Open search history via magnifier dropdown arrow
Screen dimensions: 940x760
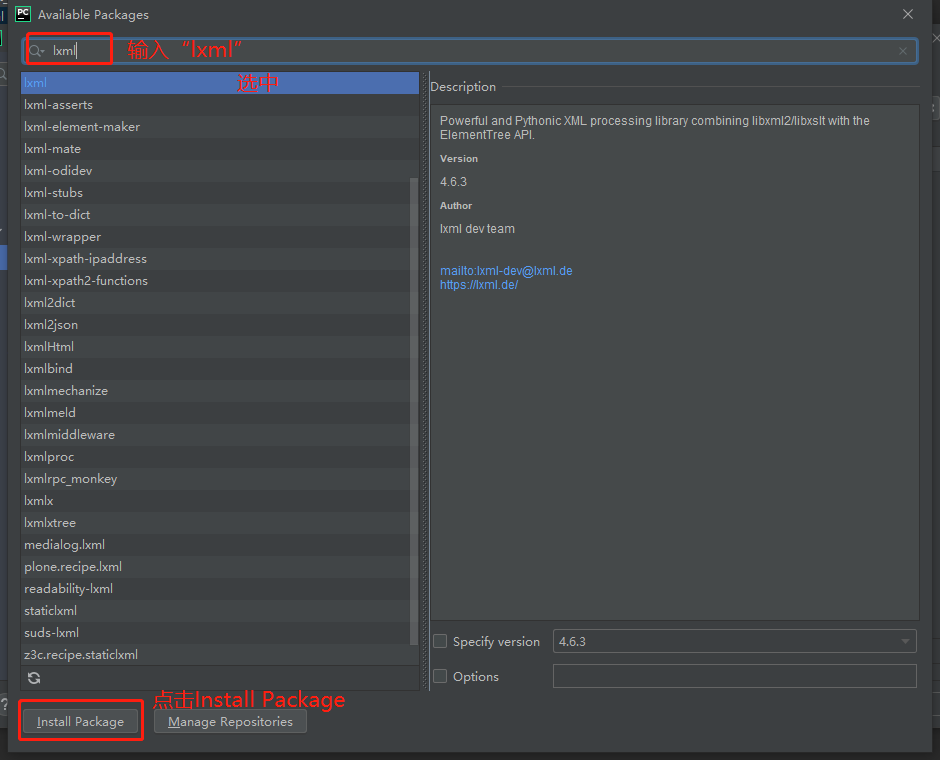(42, 50)
